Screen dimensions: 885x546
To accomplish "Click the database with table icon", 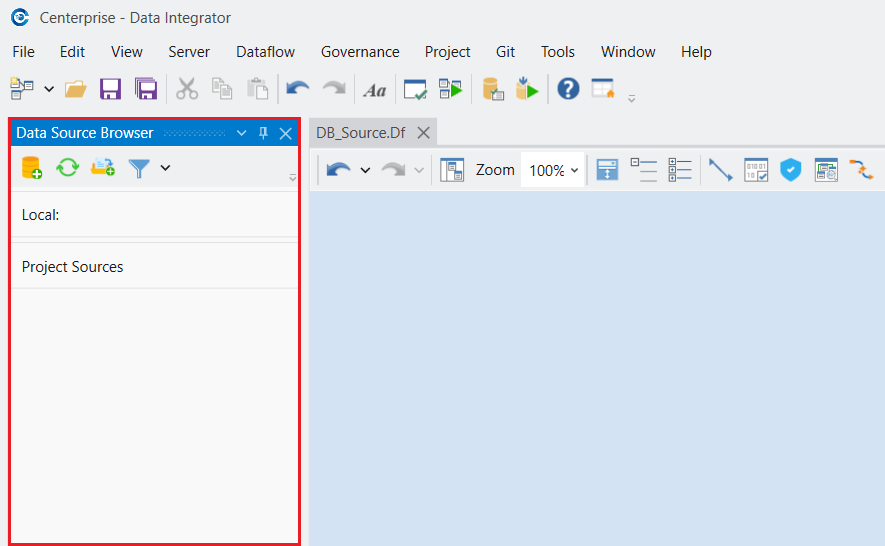I will point(492,89).
